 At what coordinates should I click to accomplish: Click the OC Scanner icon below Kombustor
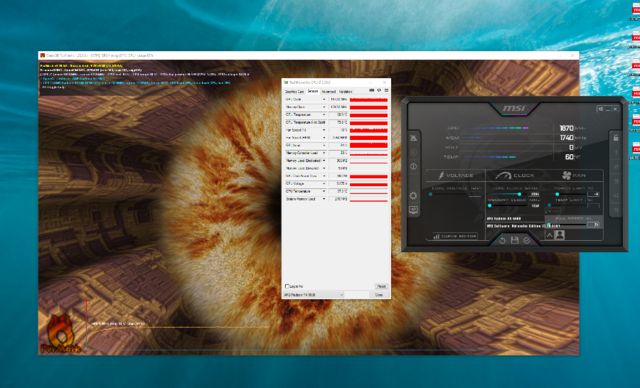413,152
